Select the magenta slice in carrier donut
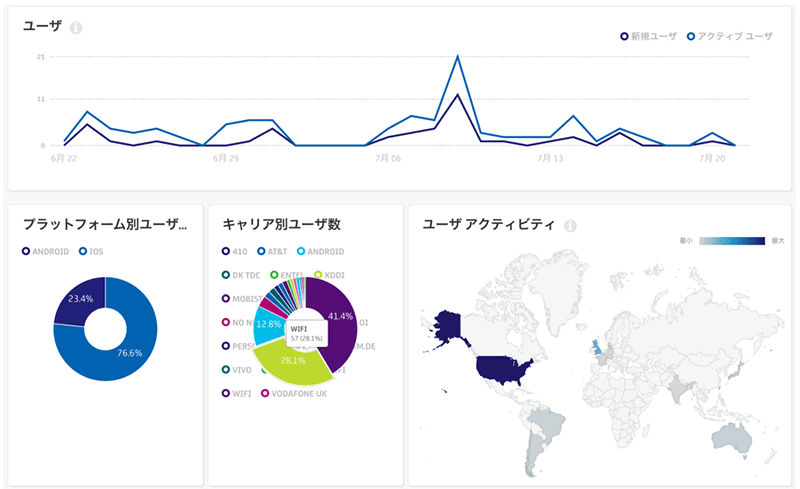The image size is (800, 489). (271, 306)
